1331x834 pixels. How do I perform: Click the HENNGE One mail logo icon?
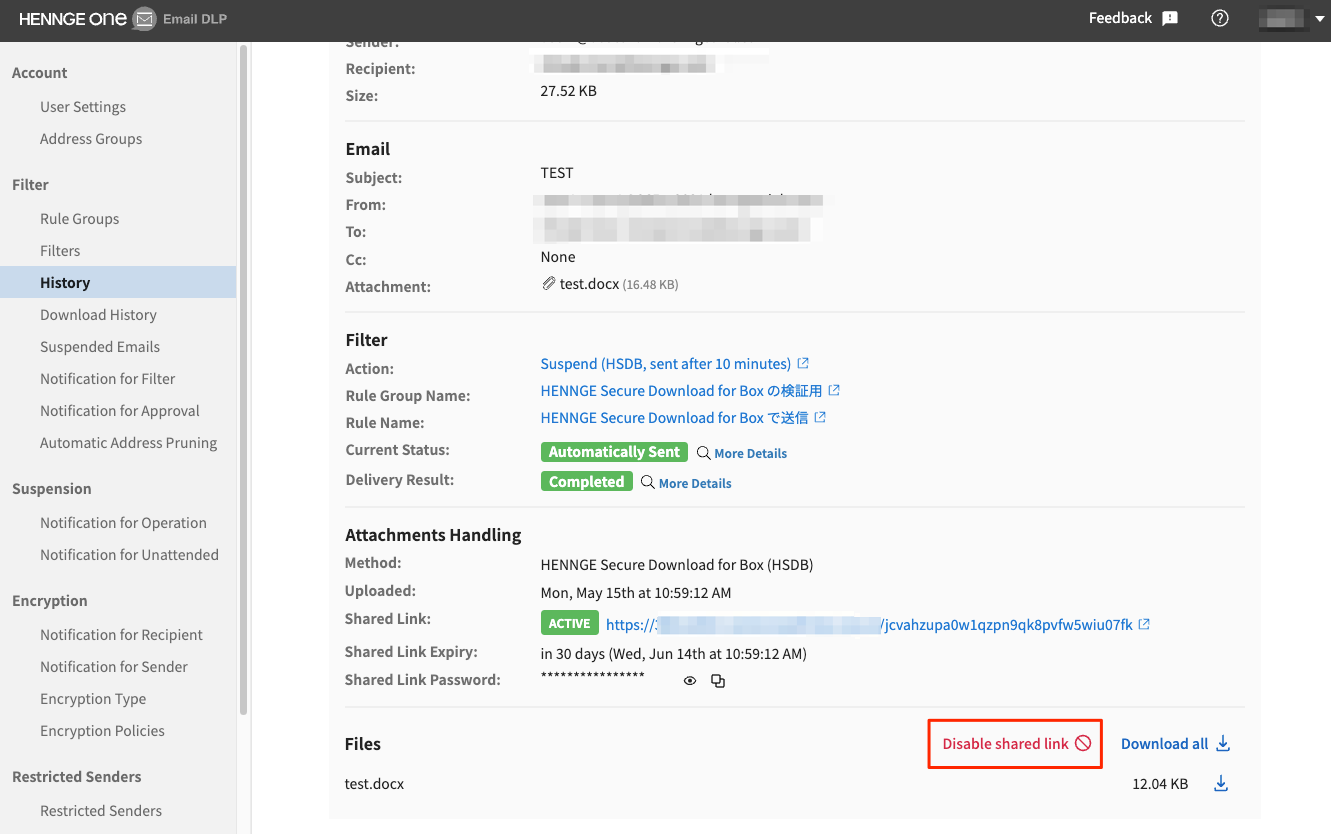[x=145, y=19]
